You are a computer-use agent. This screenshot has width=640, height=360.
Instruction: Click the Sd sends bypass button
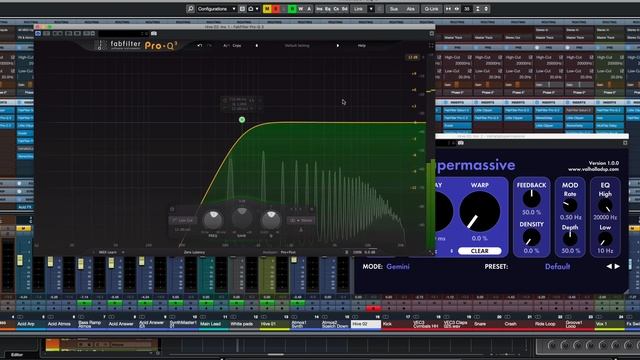[344, 9]
